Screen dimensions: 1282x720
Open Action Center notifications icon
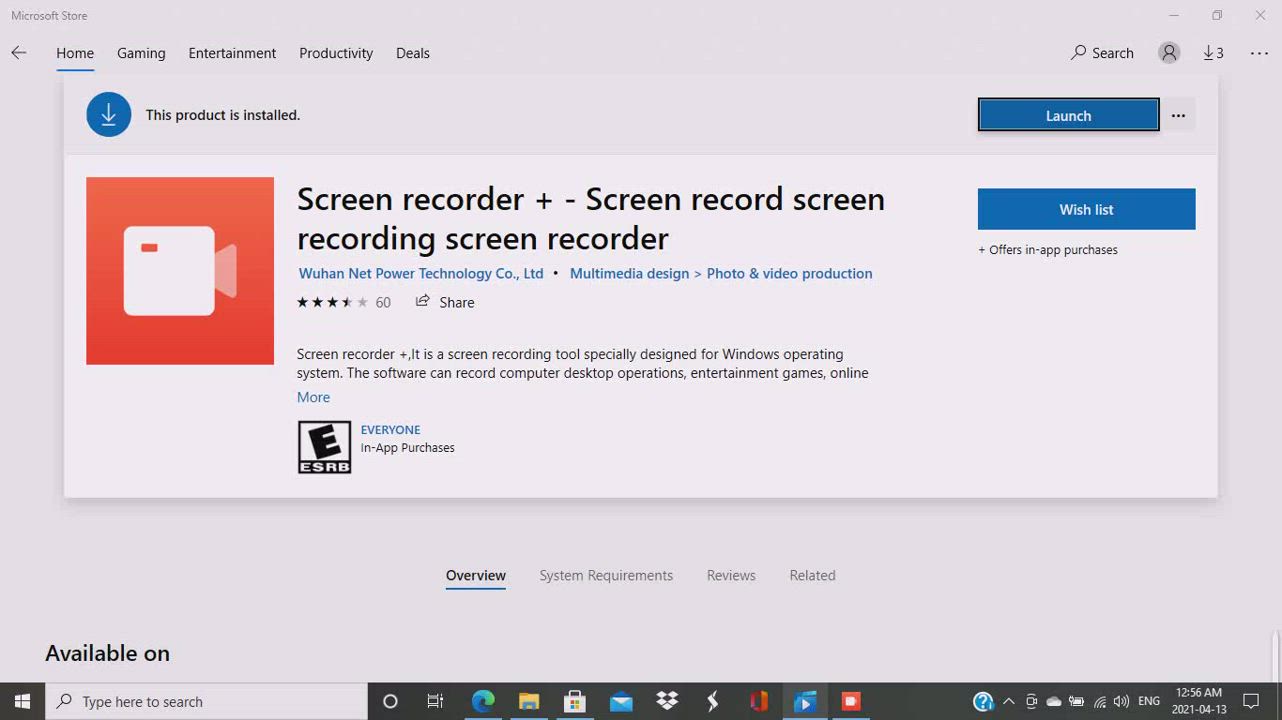pyautogui.click(x=1251, y=701)
